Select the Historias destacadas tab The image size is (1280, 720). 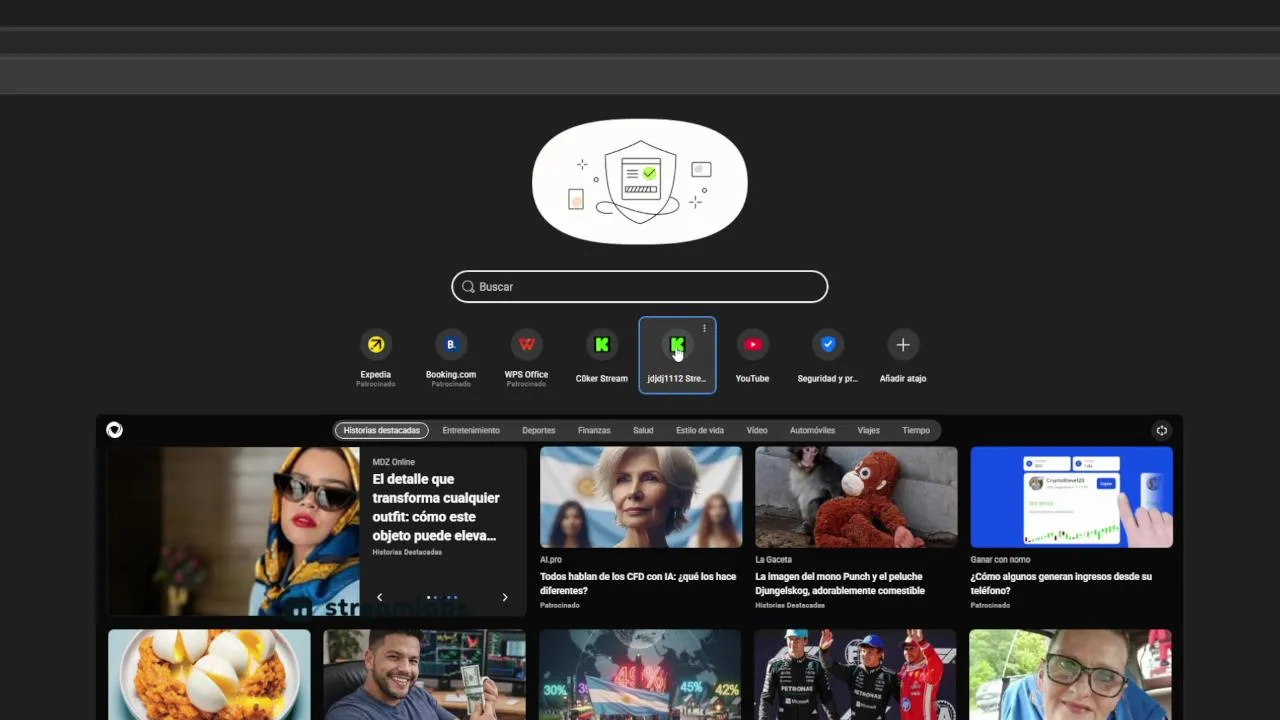pos(382,431)
